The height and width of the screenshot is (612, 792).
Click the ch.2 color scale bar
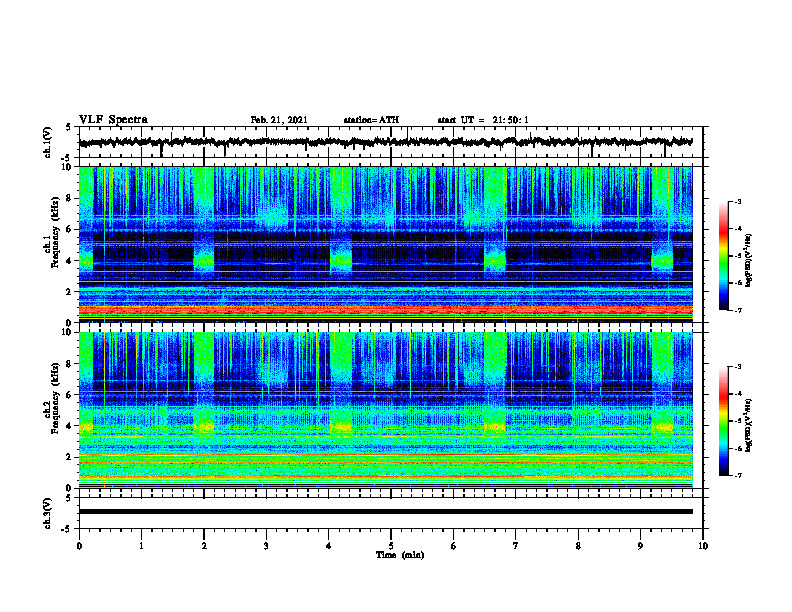point(724,421)
